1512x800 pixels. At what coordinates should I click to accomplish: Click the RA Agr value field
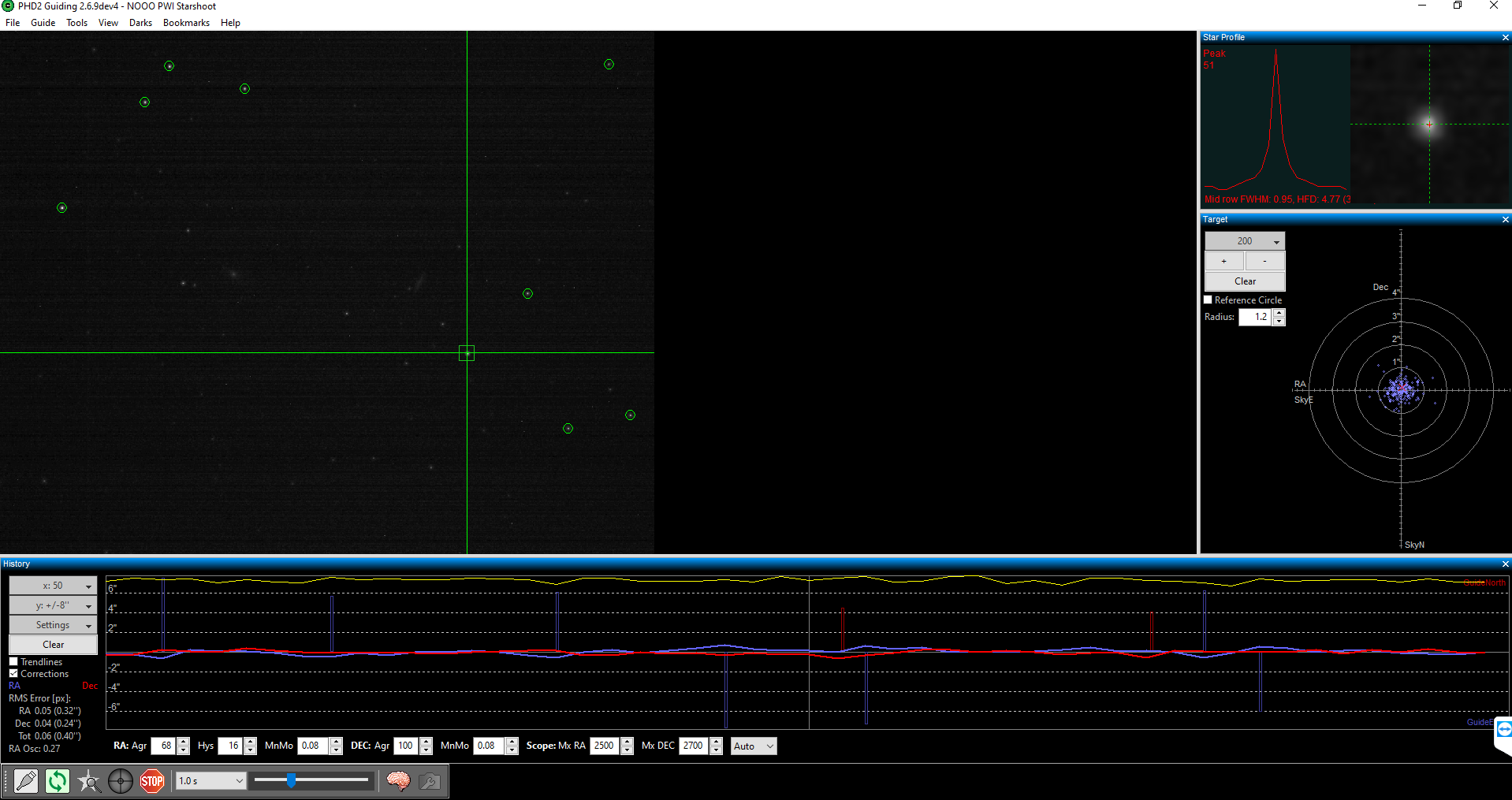[164, 746]
